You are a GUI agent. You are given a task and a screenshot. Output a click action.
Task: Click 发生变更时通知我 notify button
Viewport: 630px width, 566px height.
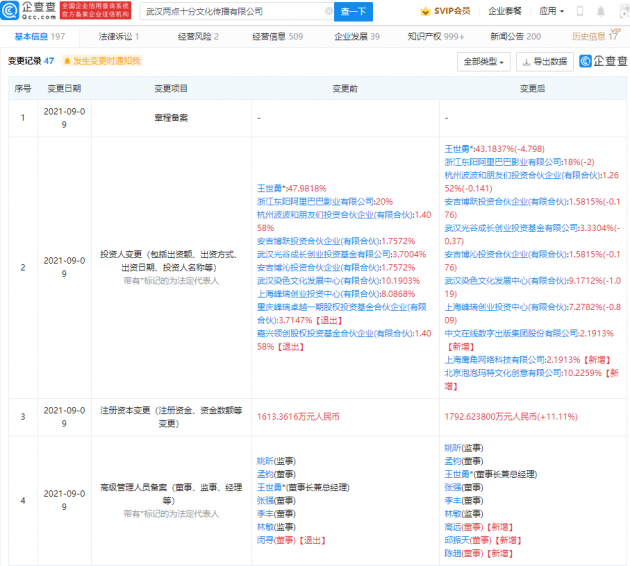coord(102,61)
